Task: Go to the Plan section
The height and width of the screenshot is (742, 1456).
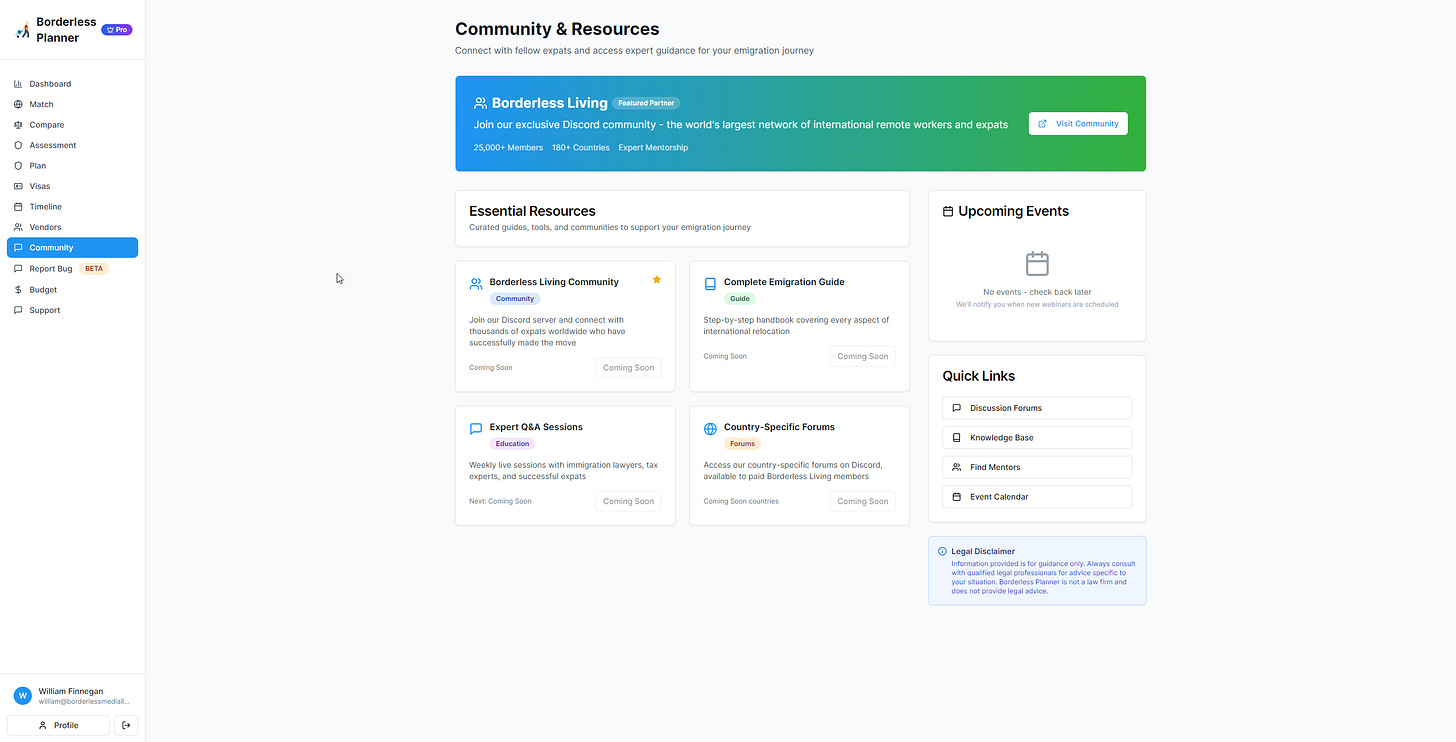Action: 72,166
